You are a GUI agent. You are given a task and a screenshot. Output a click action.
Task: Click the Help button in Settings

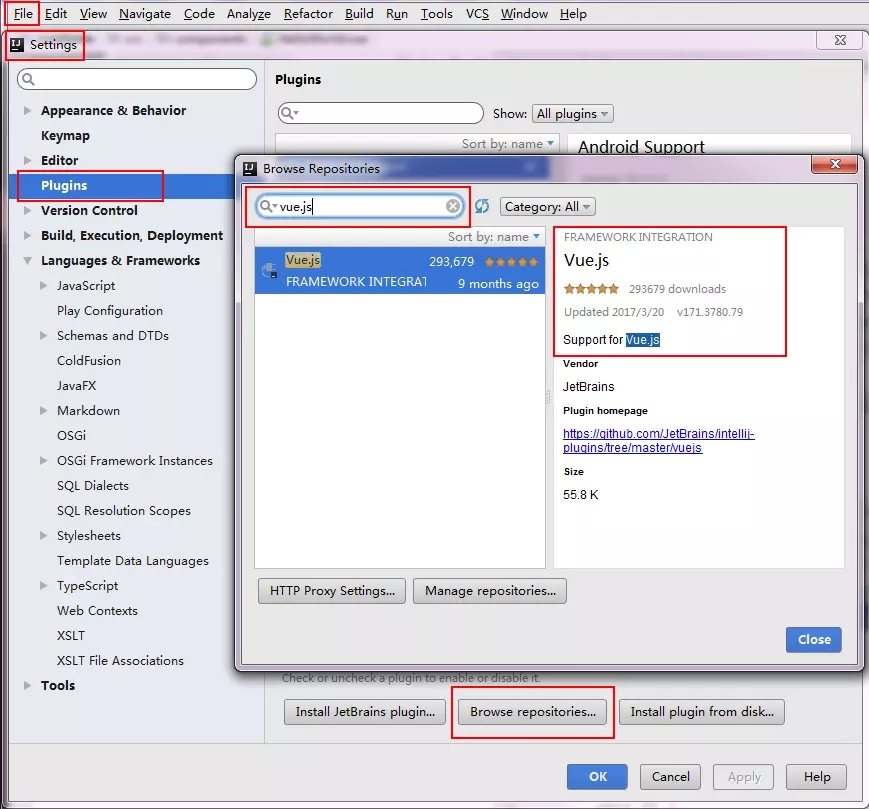coord(816,777)
